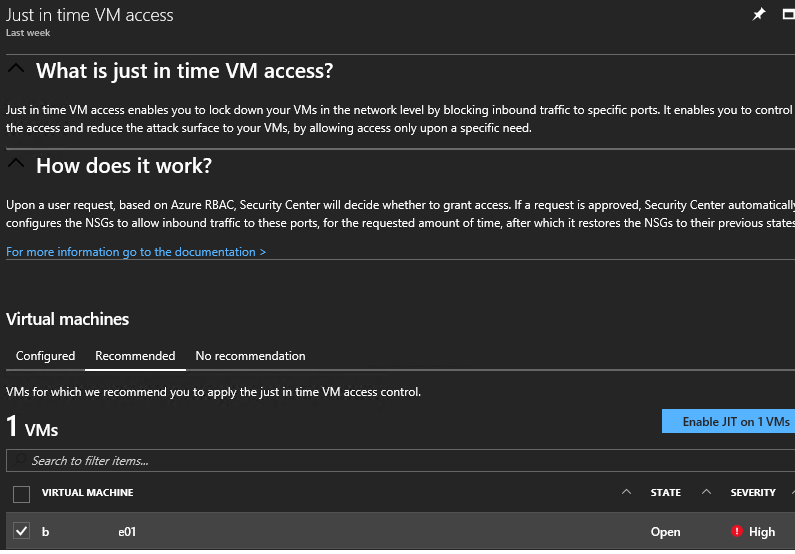Toggle the select-all checkbox in the table header

[21, 493]
